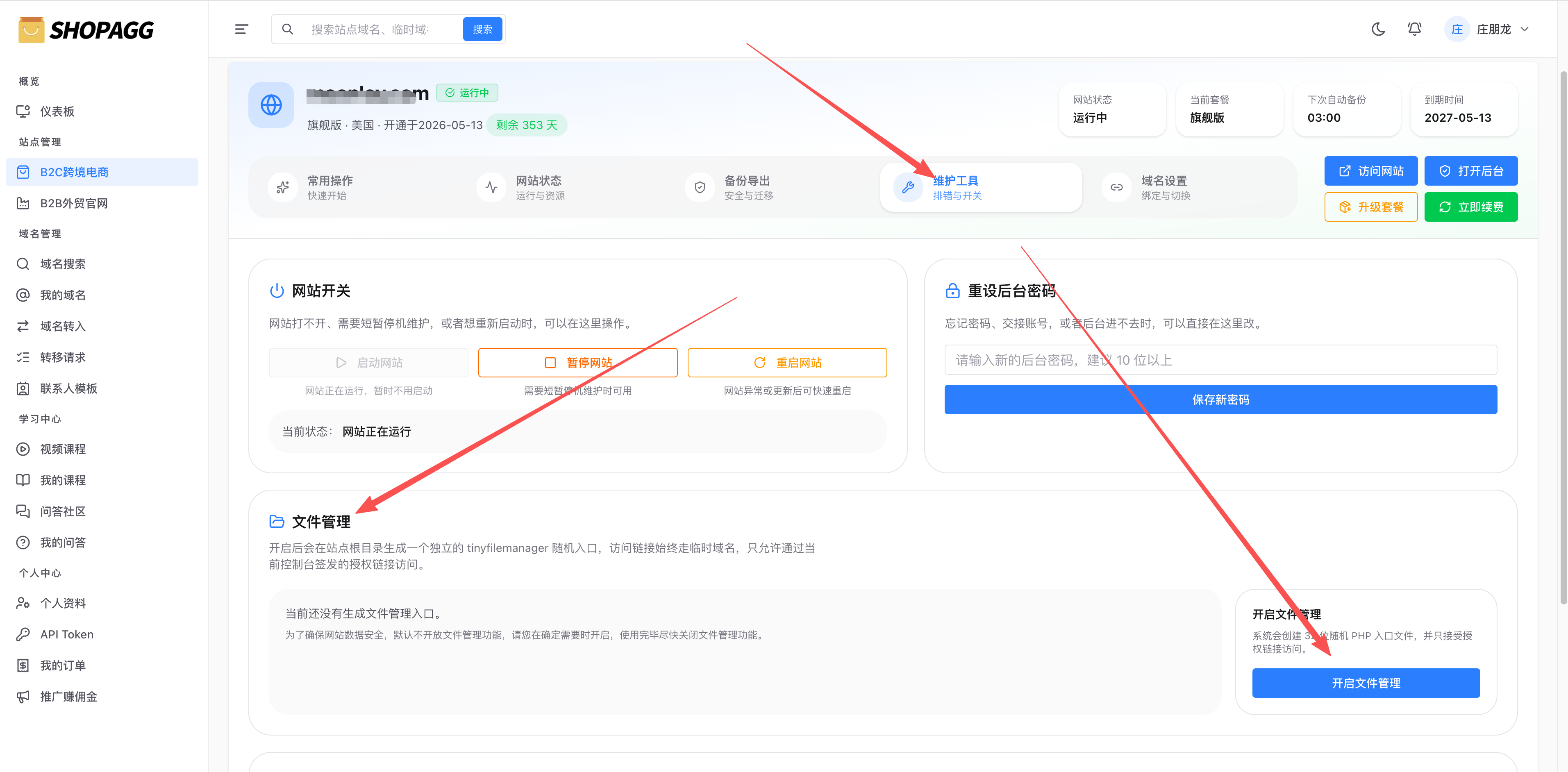Click the green 立即续费 button
Image resolution: width=1568 pixels, height=772 pixels.
click(1470, 207)
